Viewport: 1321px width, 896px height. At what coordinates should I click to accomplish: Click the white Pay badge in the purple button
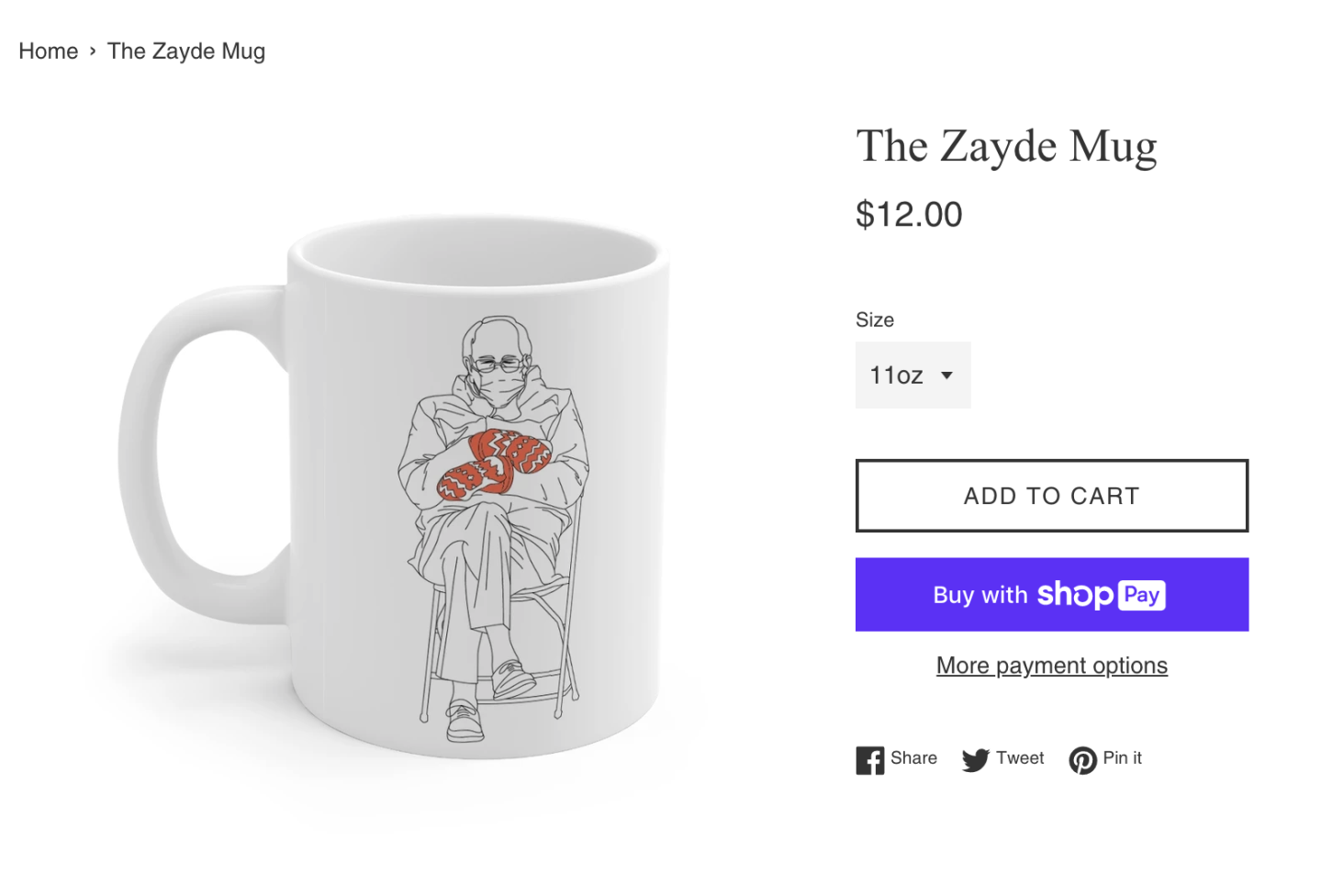[x=1141, y=595]
